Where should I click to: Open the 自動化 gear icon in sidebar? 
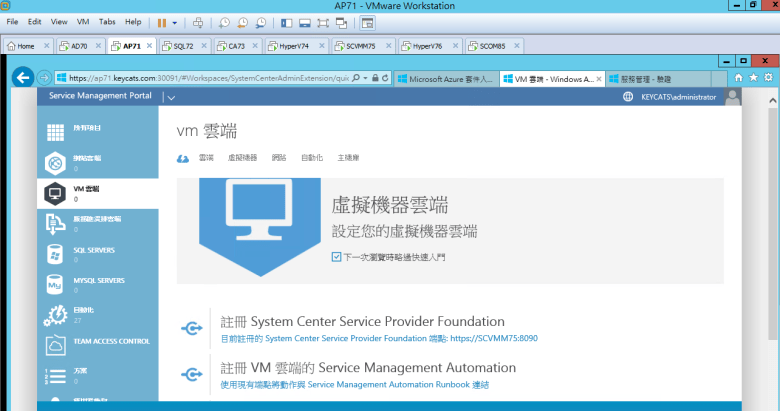click(x=56, y=316)
